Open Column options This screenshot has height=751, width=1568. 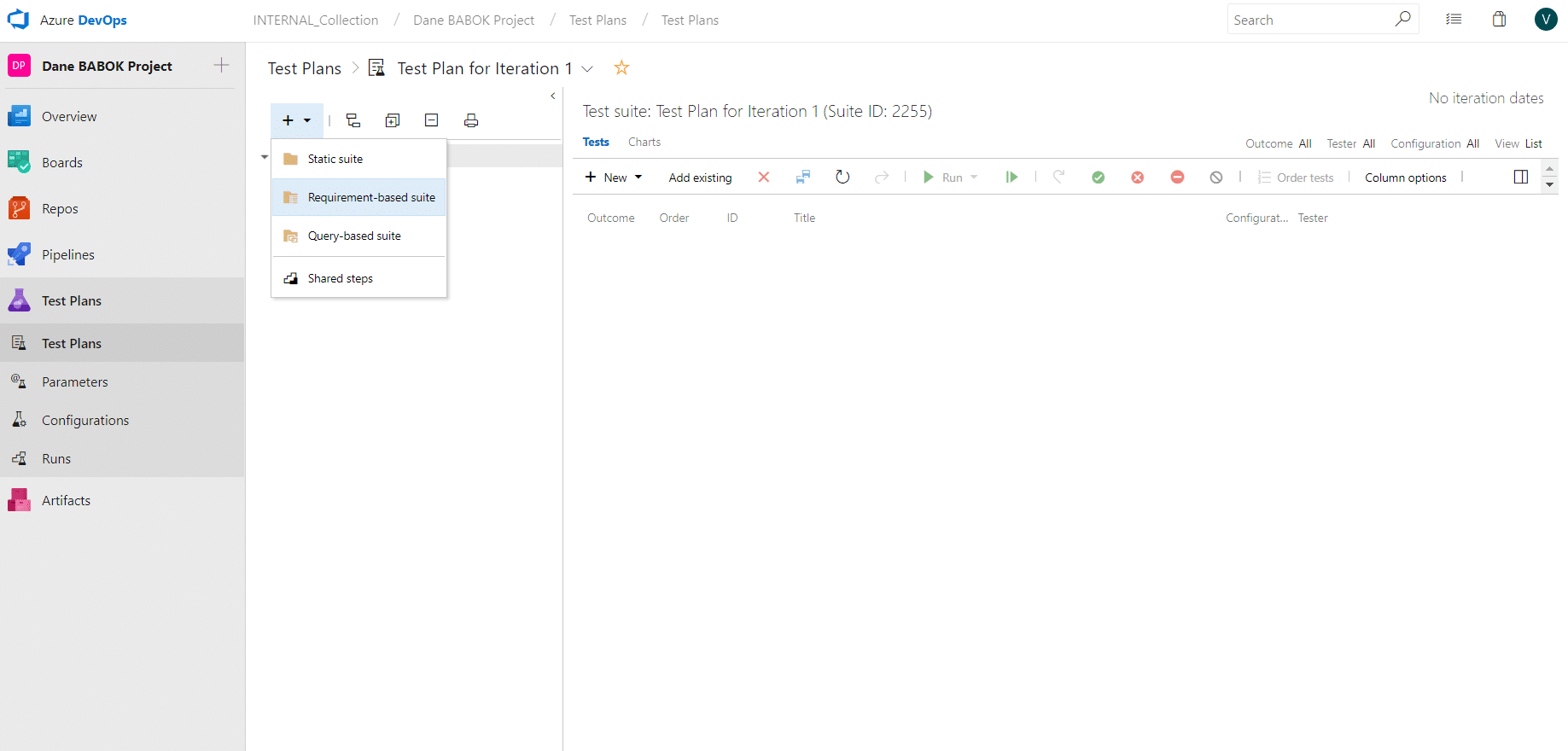point(1406,178)
